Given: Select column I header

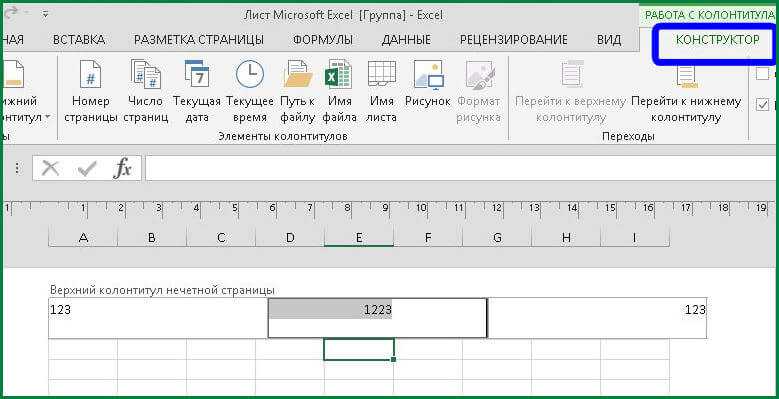Looking at the screenshot, I should tap(635, 238).
